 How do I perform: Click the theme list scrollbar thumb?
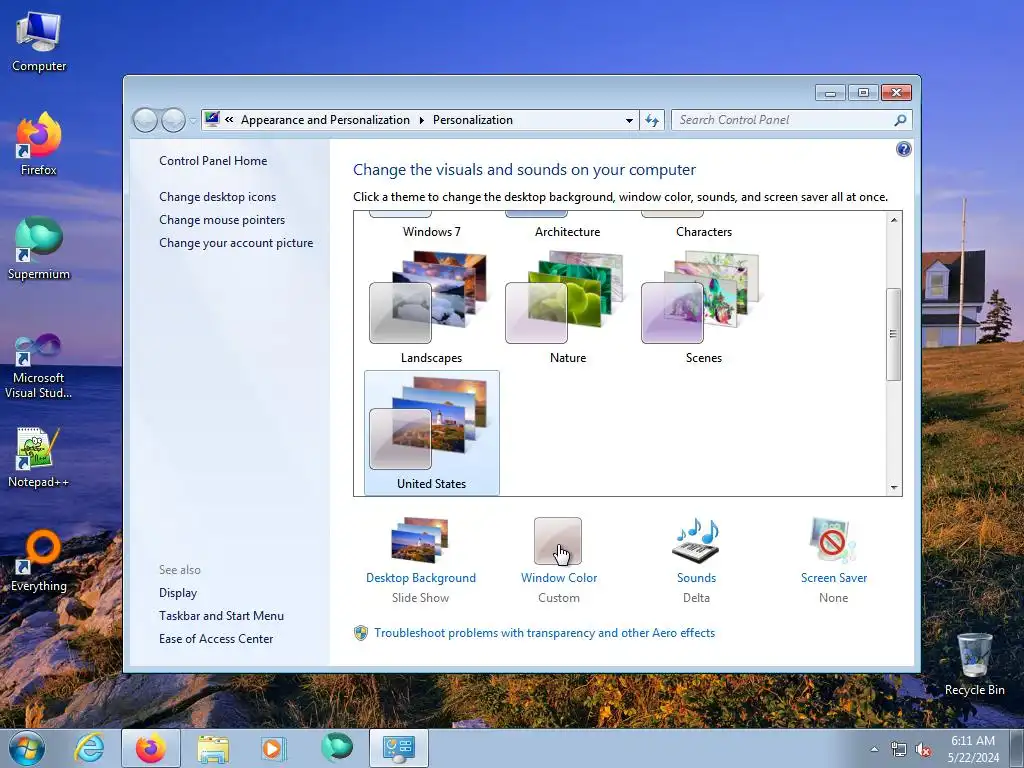tap(893, 334)
